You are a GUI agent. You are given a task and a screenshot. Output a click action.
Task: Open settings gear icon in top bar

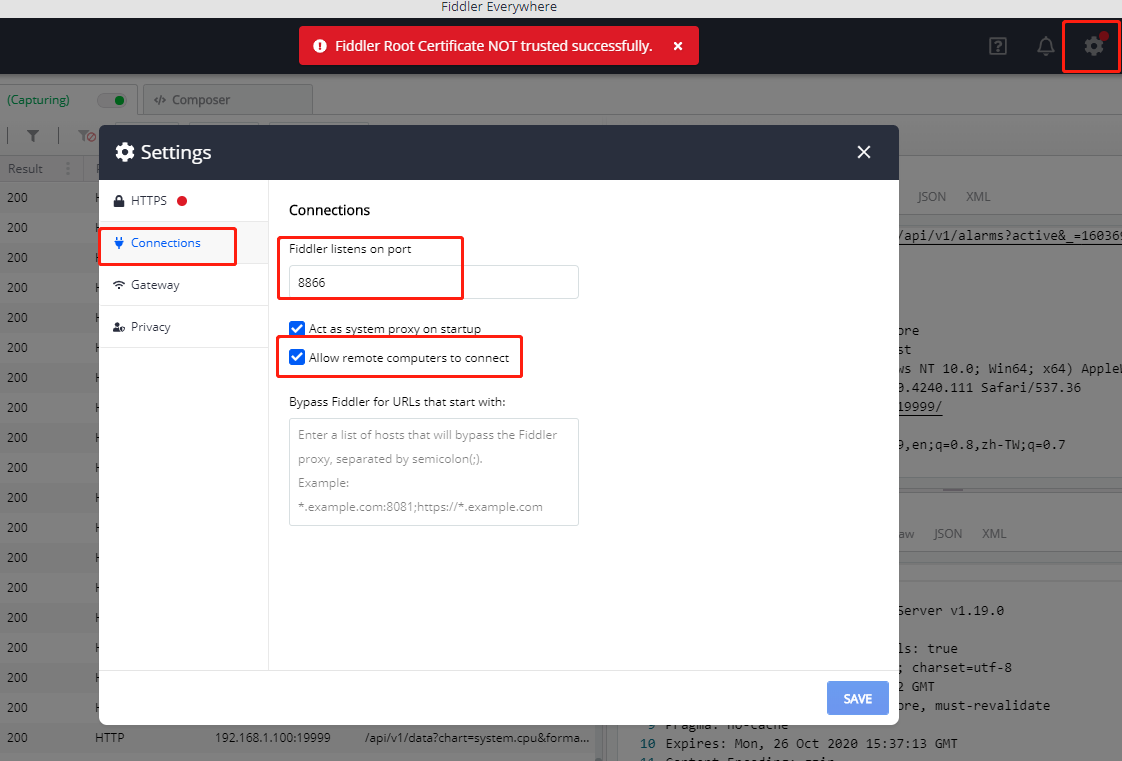click(x=1093, y=46)
